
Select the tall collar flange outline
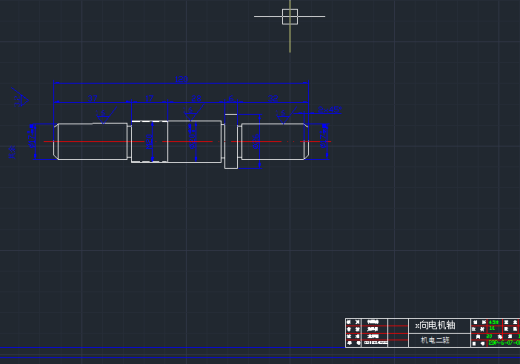pyautogui.click(x=231, y=141)
